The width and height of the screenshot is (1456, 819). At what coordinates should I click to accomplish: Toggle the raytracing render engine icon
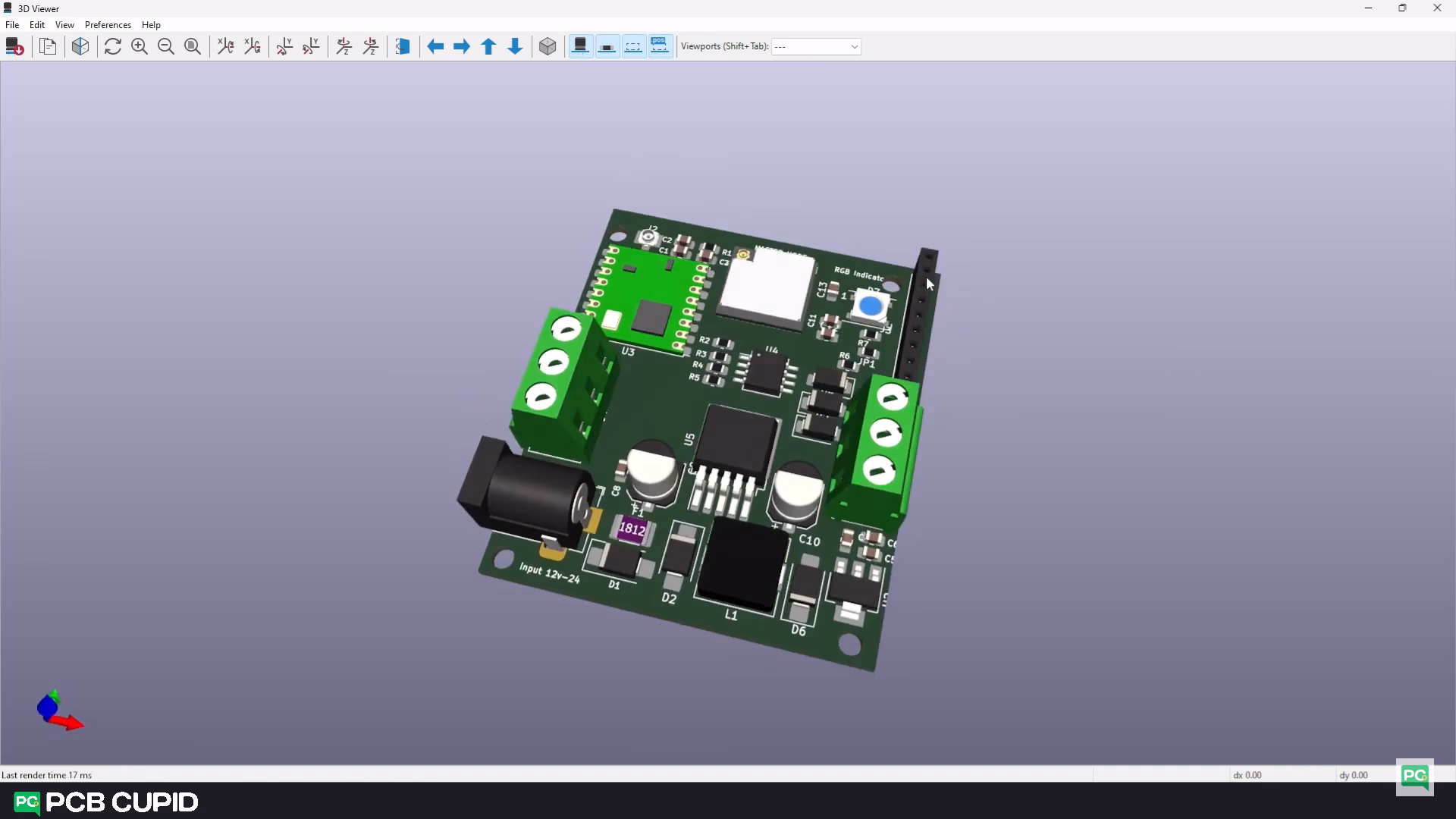80,47
